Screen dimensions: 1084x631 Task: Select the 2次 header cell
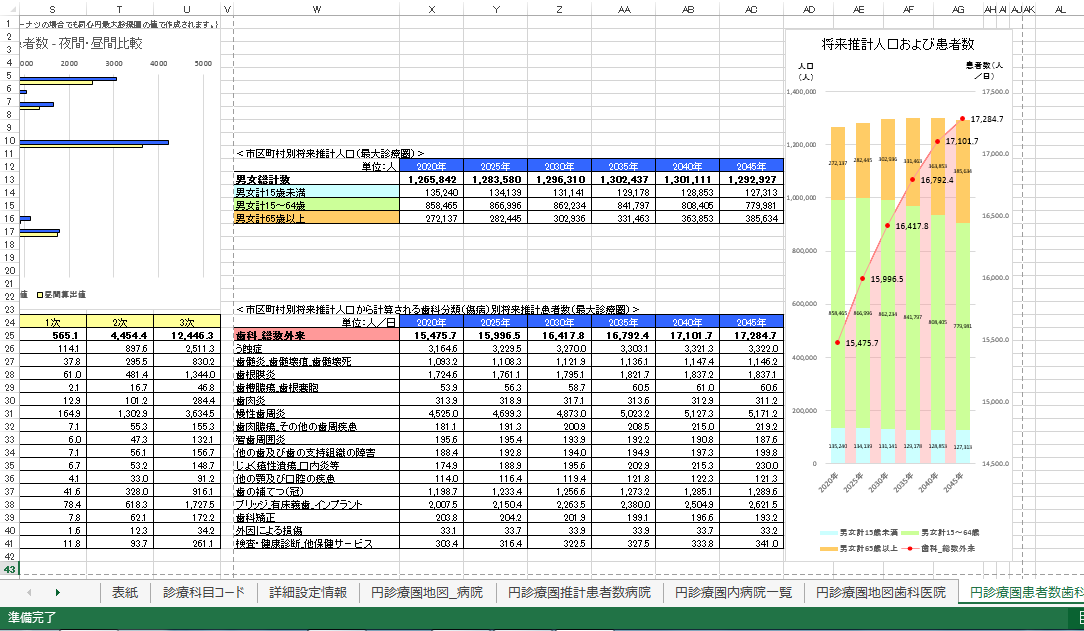tap(120, 322)
